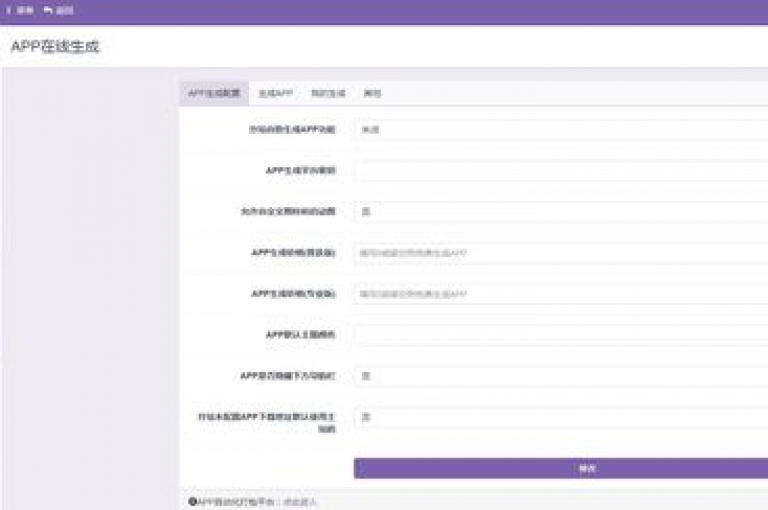The height and width of the screenshot is (510, 768).
Task: Focus the APP生成平台密钥 input field
Action: tap(561, 170)
